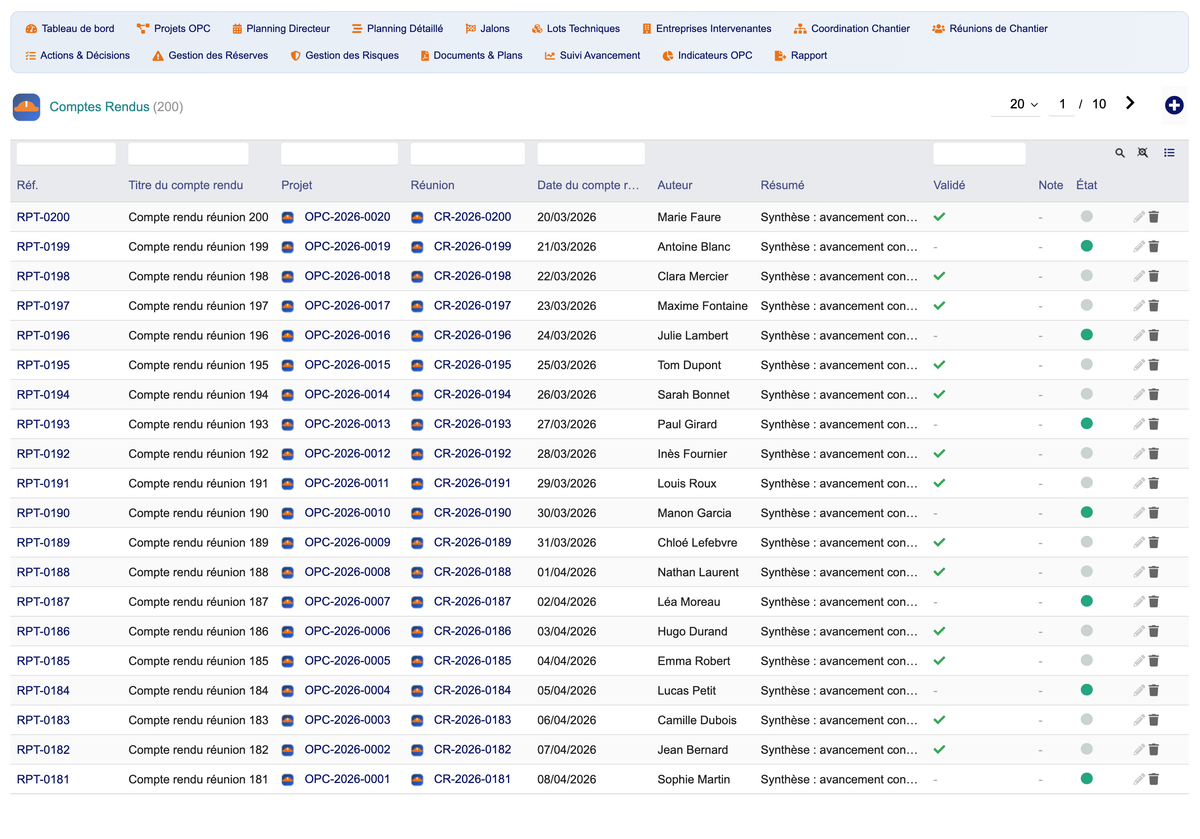The height and width of the screenshot is (839, 1200).
Task: Click the Comptes Rendus module icon
Action: pyautogui.click(x=26, y=107)
